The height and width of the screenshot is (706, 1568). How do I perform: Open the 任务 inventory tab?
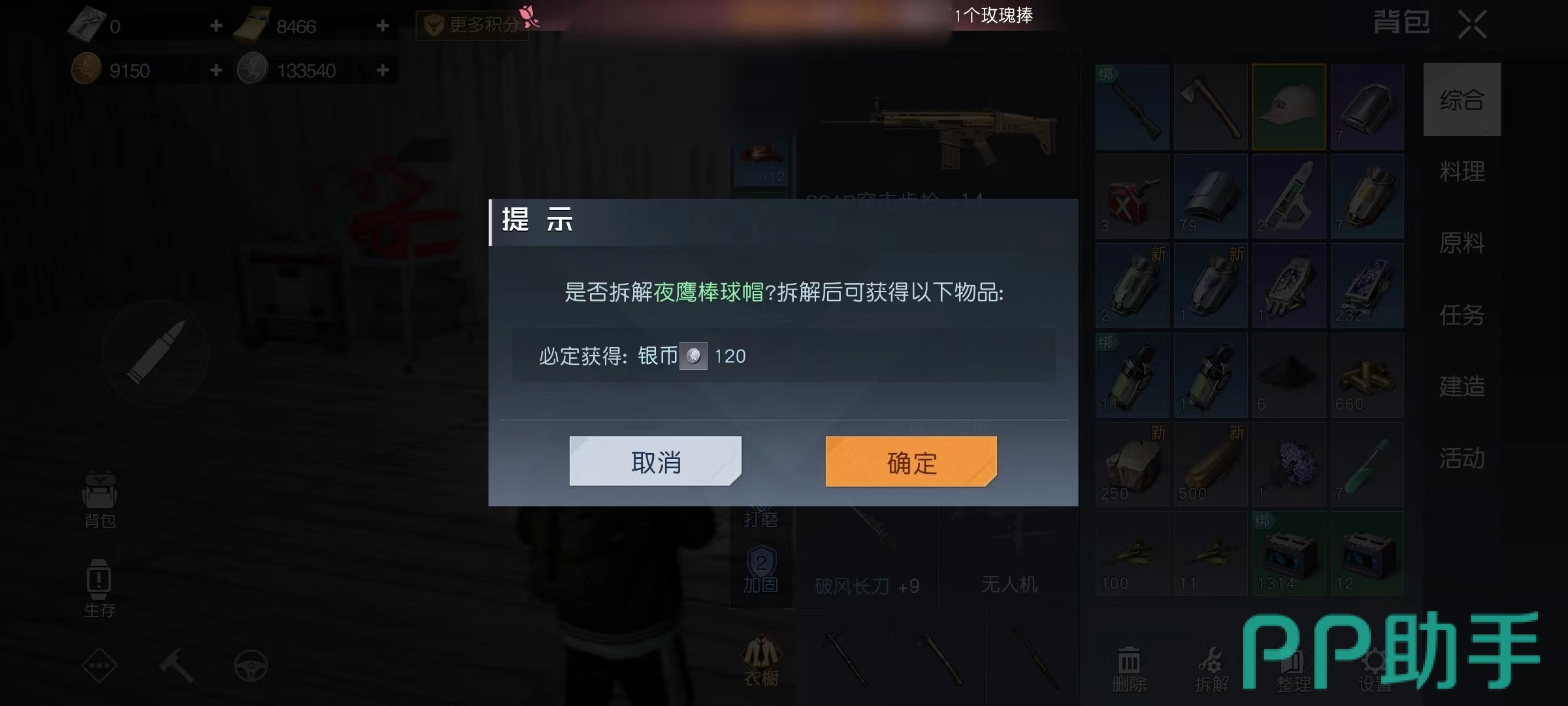pyautogui.click(x=1462, y=315)
